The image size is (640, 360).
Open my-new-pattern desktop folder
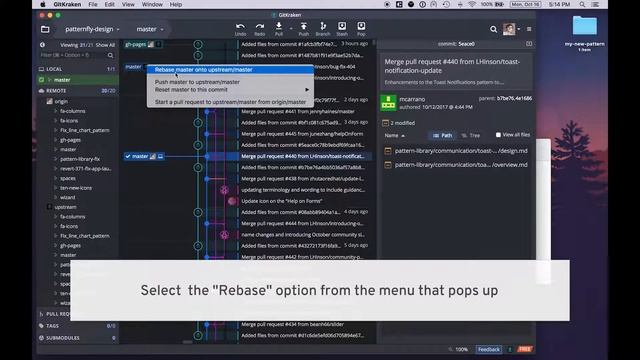pos(584,26)
